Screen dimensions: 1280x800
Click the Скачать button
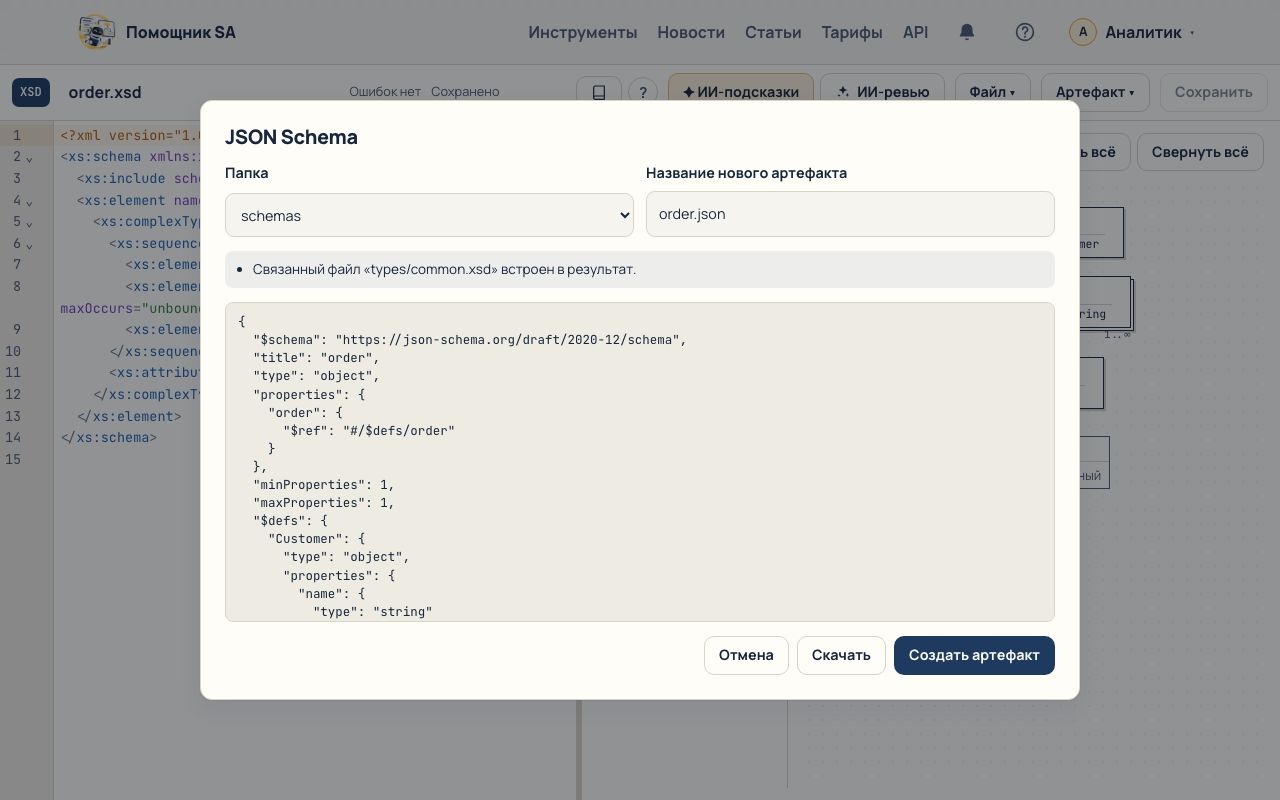tap(841, 655)
